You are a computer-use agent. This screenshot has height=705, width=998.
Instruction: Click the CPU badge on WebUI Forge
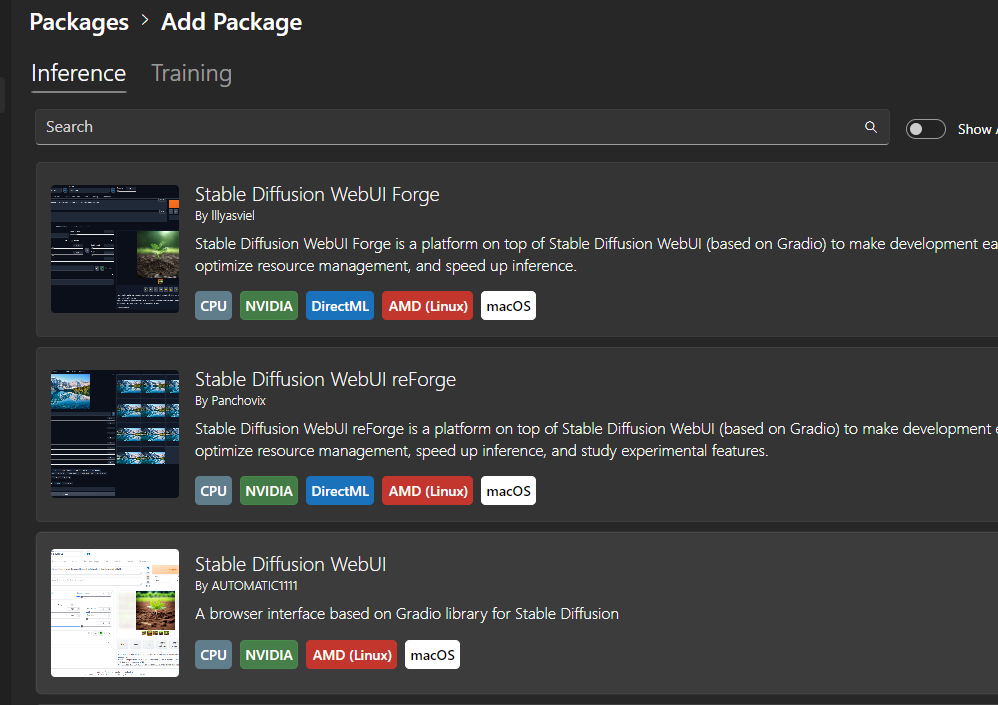(213, 306)
